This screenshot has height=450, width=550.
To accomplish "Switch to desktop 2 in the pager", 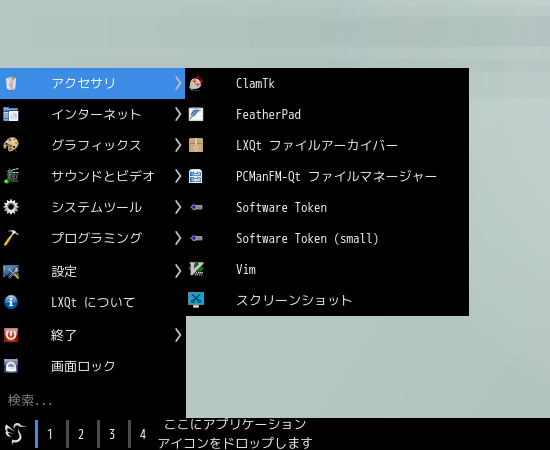I will click(x=81, y=434).
